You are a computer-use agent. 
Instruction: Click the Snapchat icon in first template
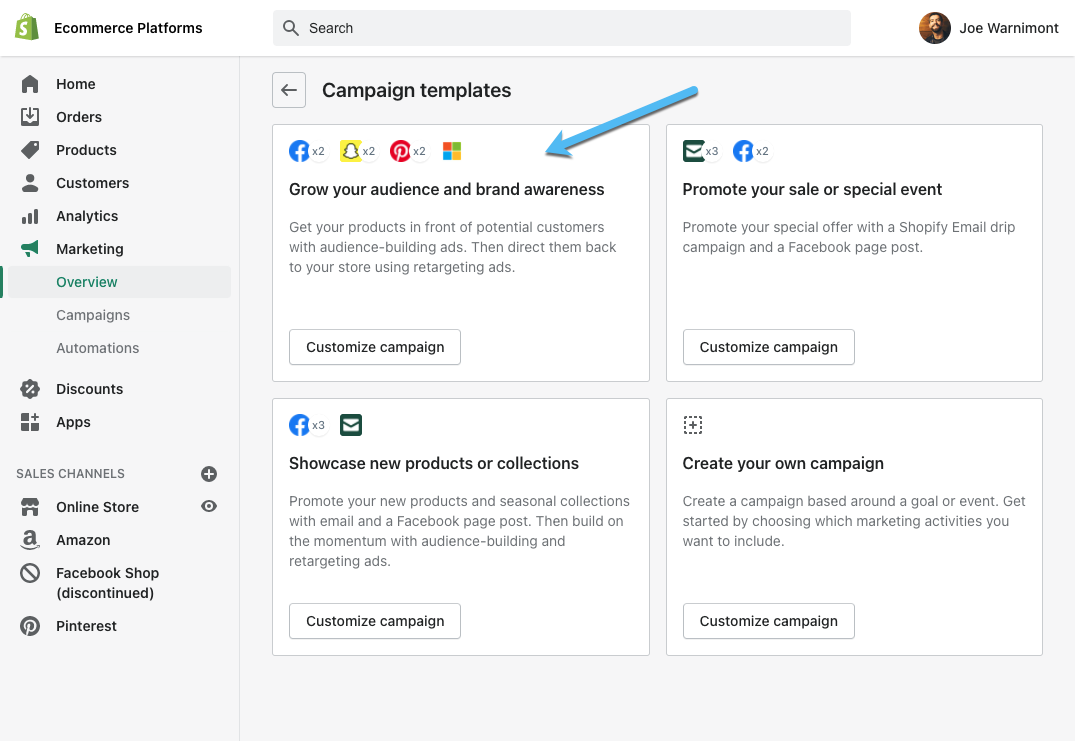pos(350,151)
